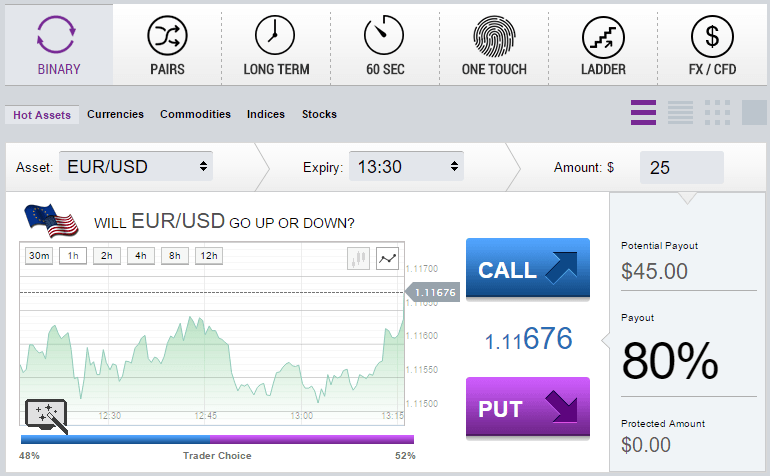Click the 1.11600 price axis label
770x476 pixels.
[422, 336]
